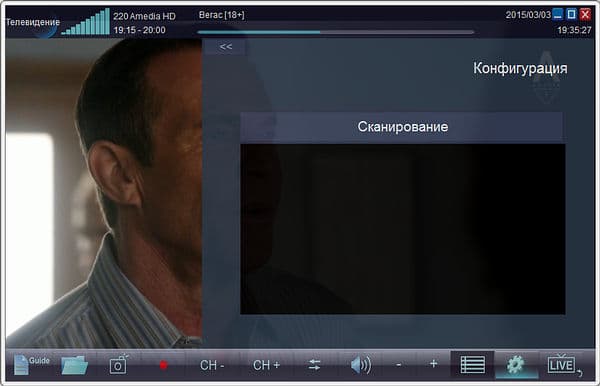600x386 pixels.
Task: Start recording with the red dot
Action: coord(163,365)
